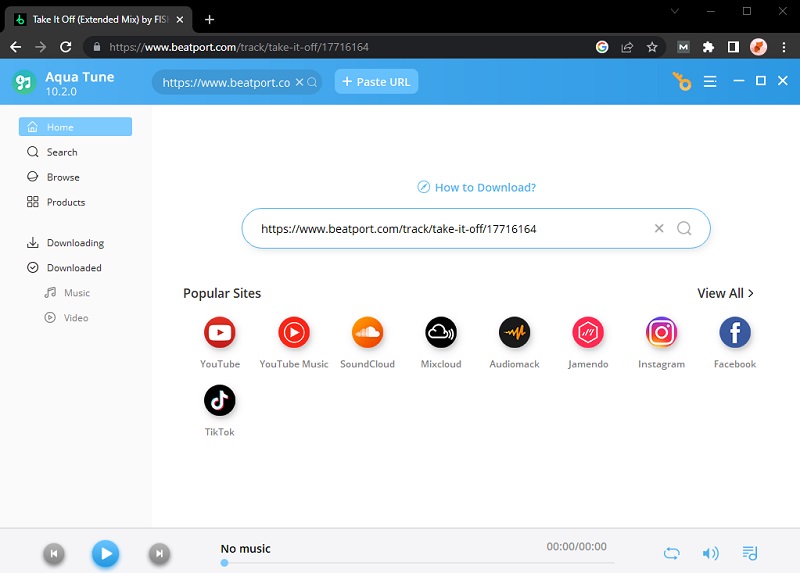Select Search in the sidebar
Screen dimensions: 800x573
click(x=76, y=152)
